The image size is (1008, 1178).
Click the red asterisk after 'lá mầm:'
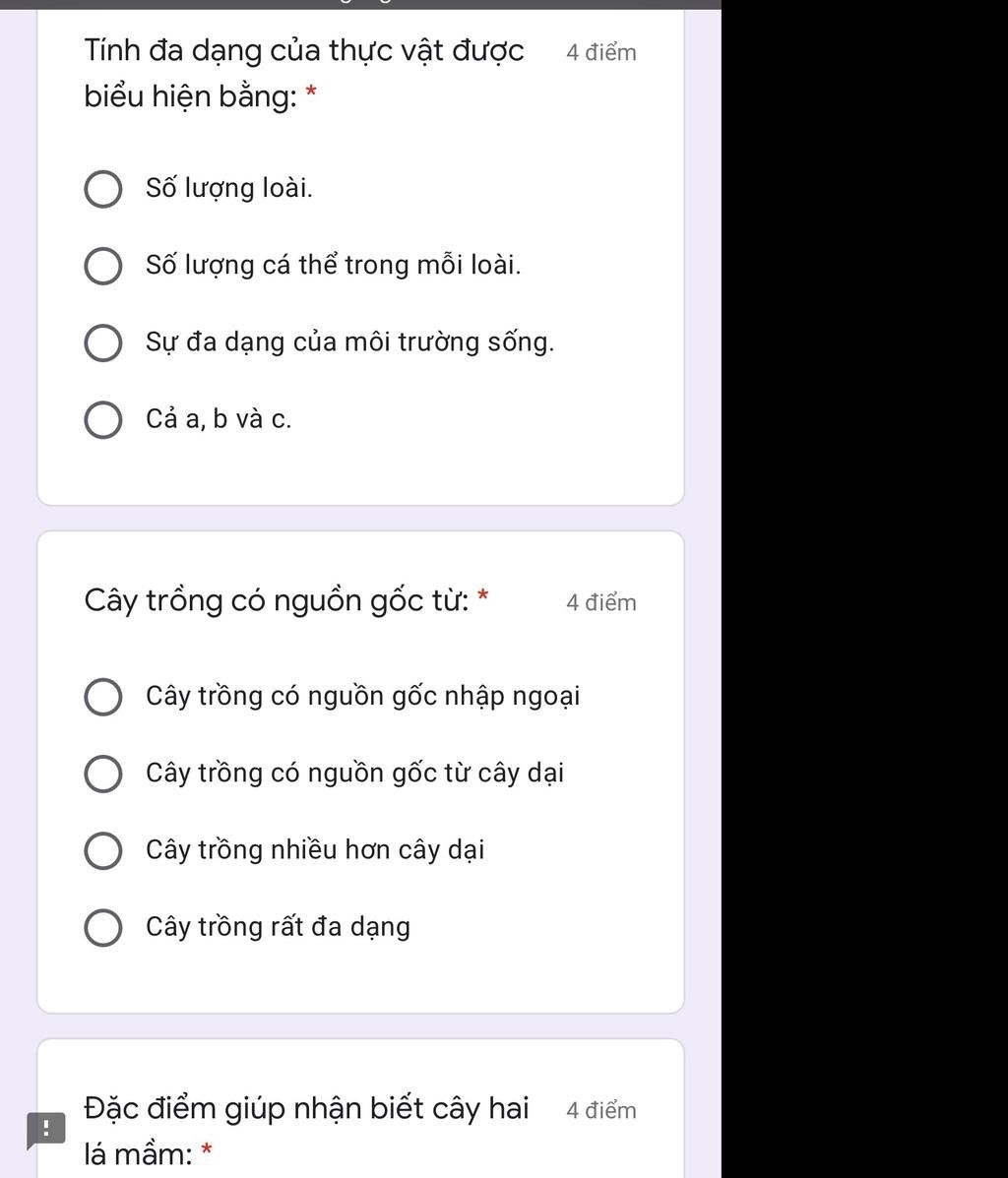click(x=207, y=1150)
